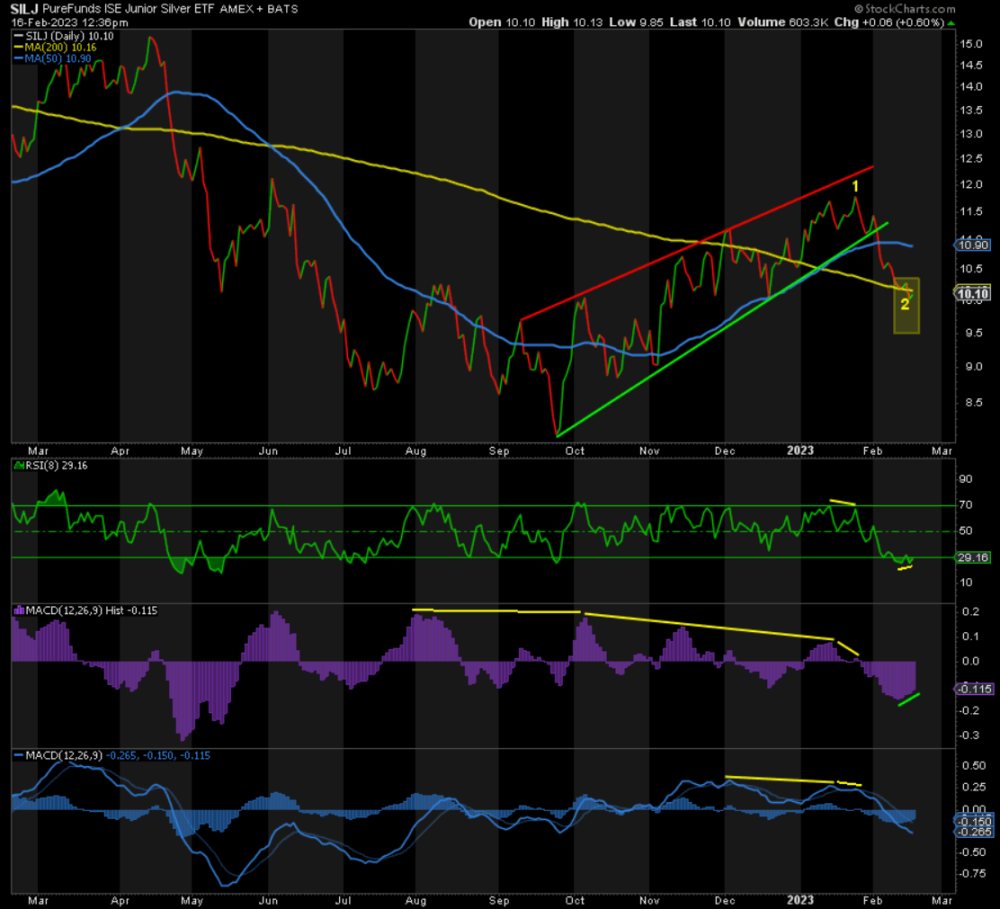This screenshot has width=1000, height=909.
Task: Click -0.50 on the bottom MACD axis
Action: 972,852
